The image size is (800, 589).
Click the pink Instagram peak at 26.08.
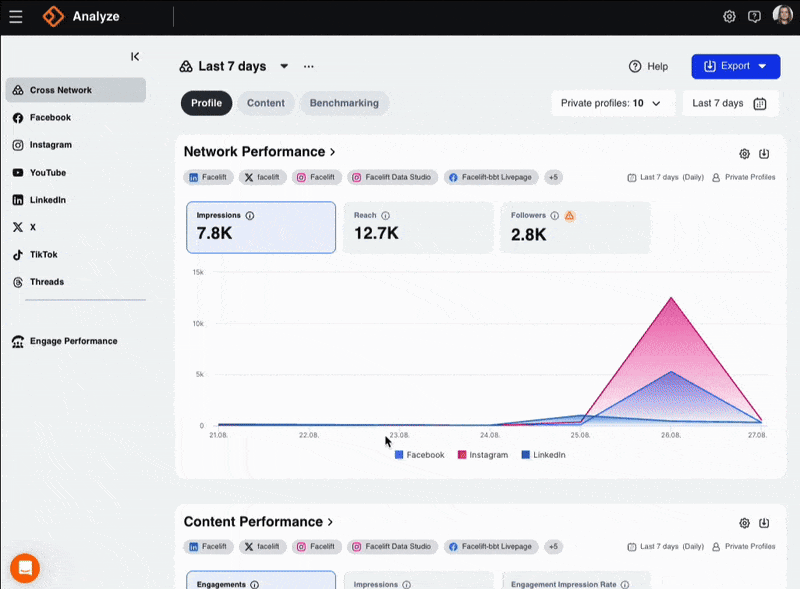pos(671,298)
